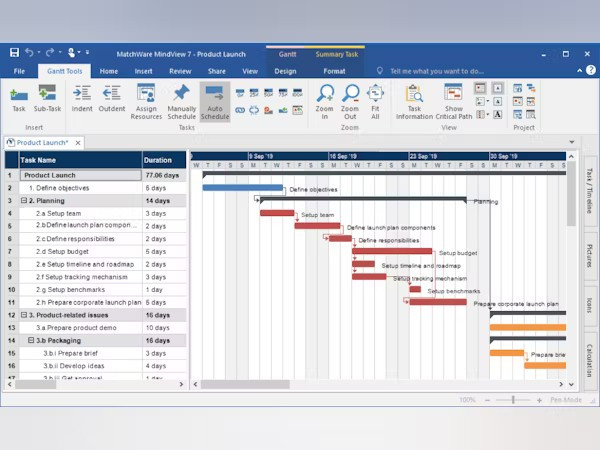Insert a Sub-Task
600x450 pixels.
(47, 99)
